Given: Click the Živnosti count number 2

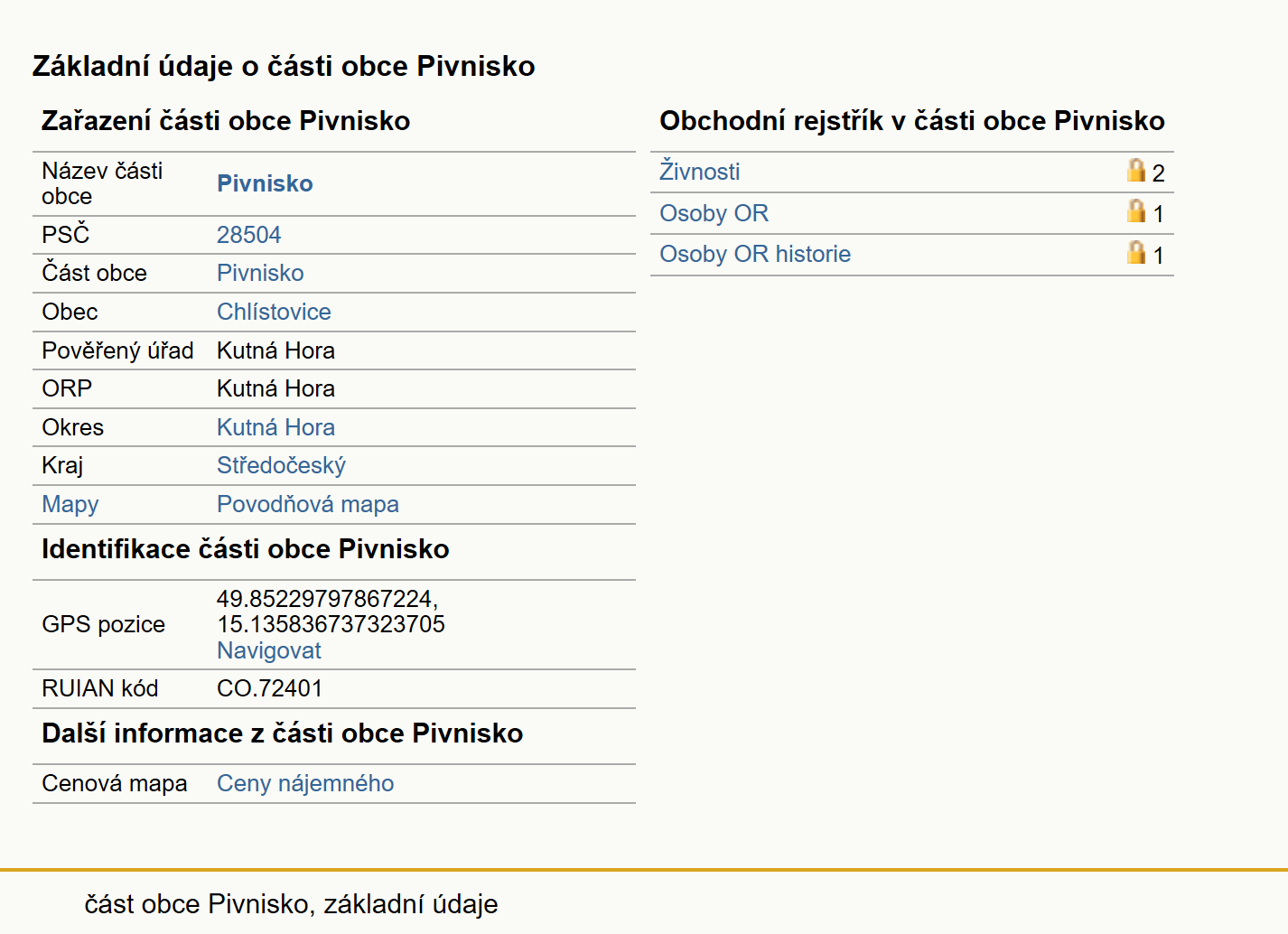Looking at the screenshot, I should coord(1159,173).
